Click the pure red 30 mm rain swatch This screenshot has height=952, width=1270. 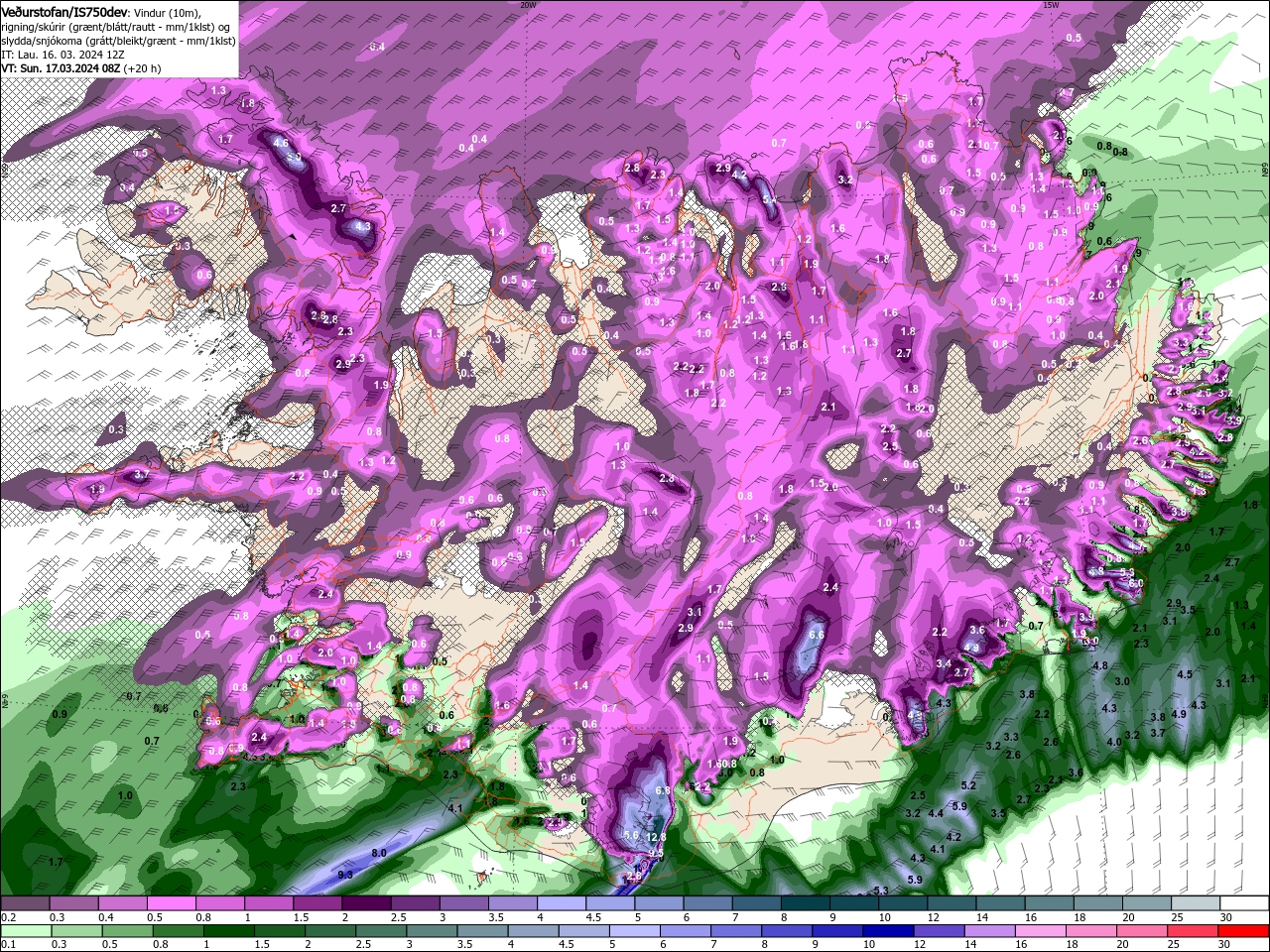(1242, 931)
